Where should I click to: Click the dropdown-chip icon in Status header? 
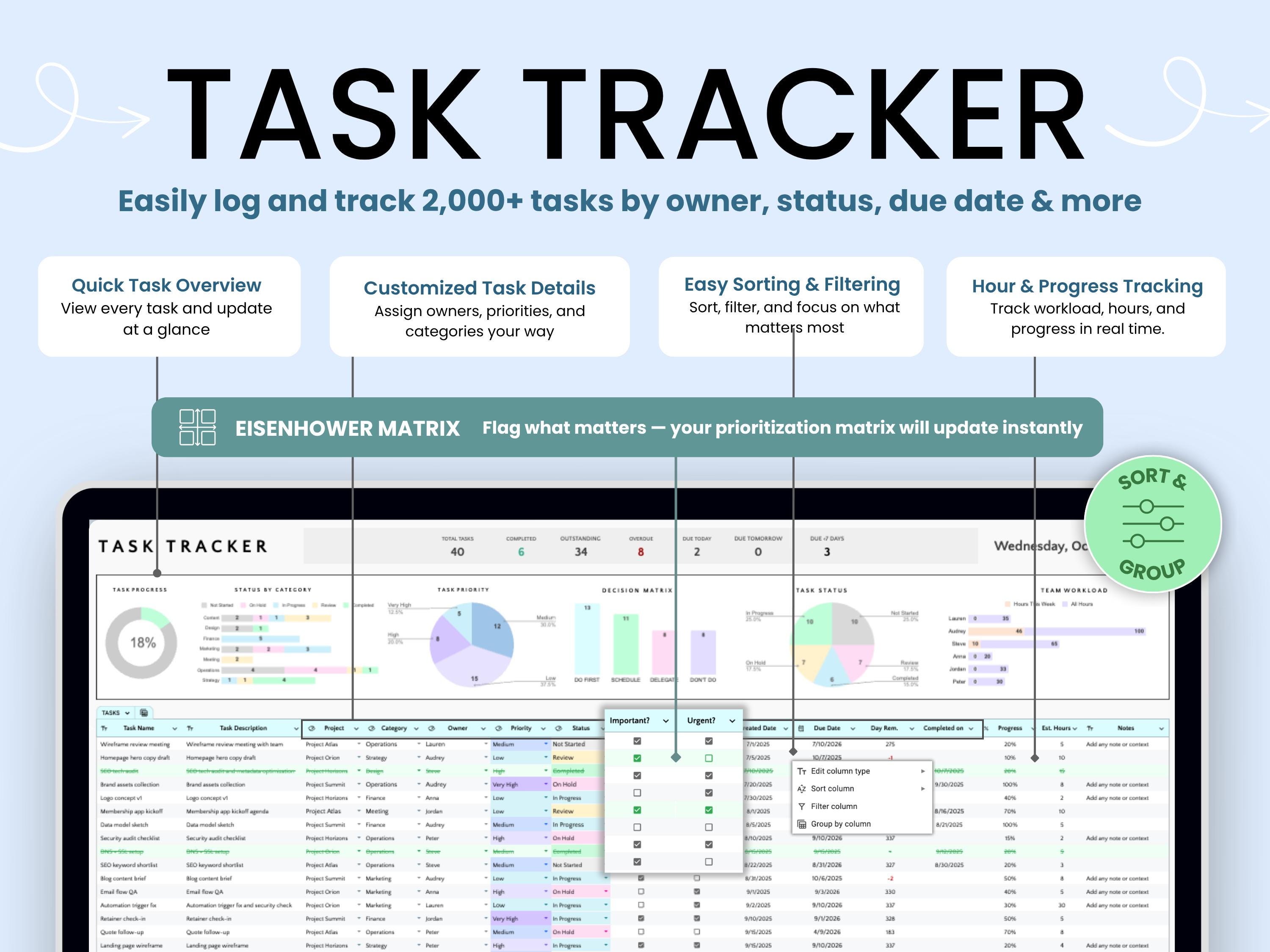click(558, 728)
